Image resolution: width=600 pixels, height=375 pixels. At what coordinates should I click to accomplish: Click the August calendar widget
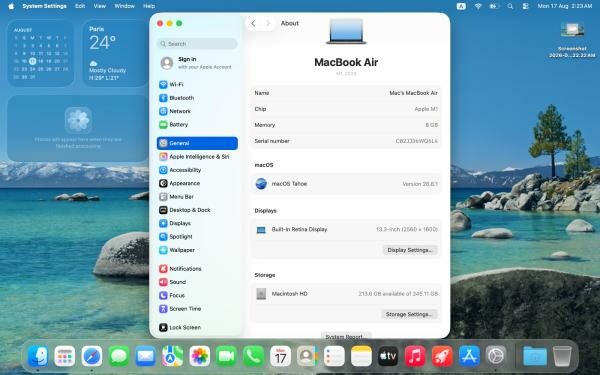pos(41,53)
